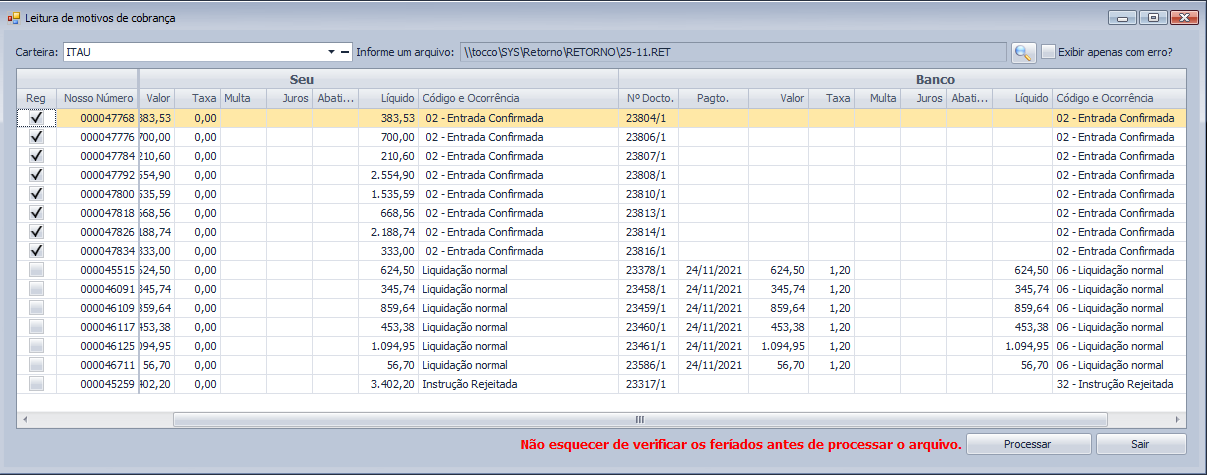Open the Carteira dropdown arrow
Screen dimensions: 1207x475
click(331, 52)
